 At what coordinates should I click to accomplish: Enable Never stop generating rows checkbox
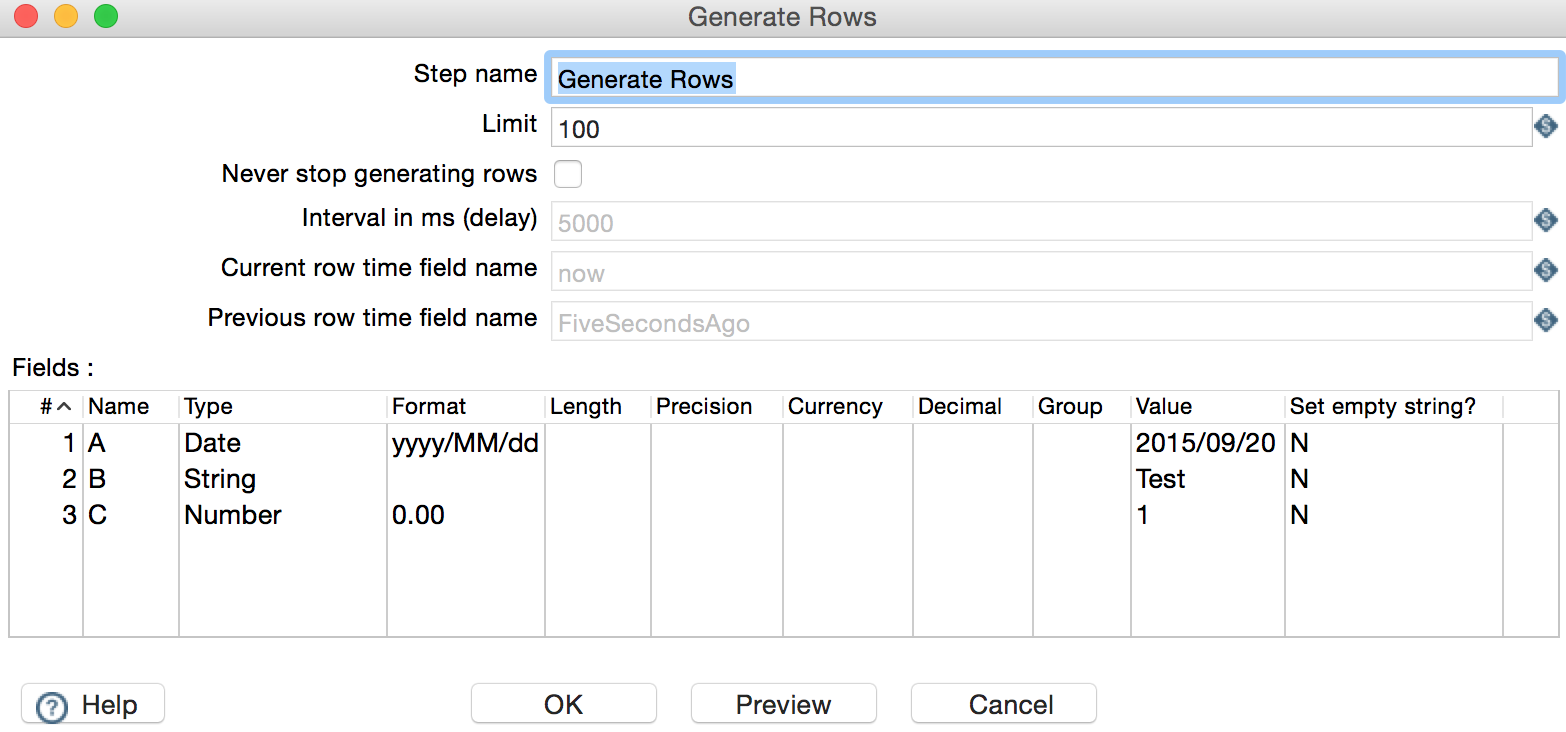coord(568,175)
